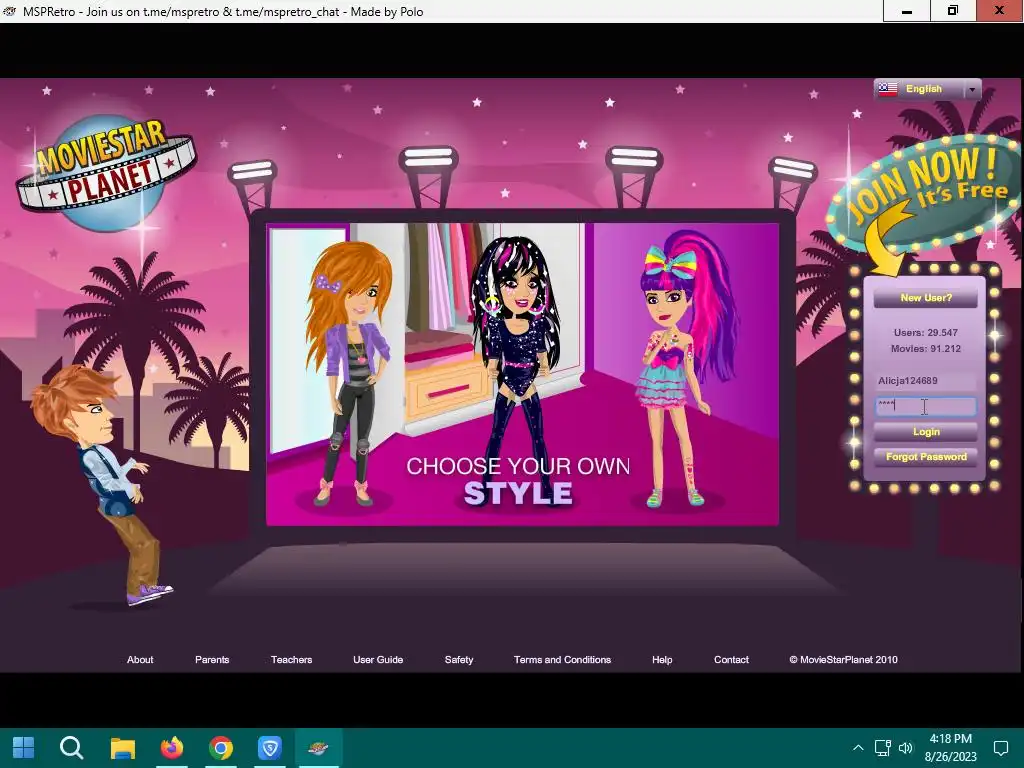Open the About footer link
The width and height of the screenshot is (1024, 768).
140,660
